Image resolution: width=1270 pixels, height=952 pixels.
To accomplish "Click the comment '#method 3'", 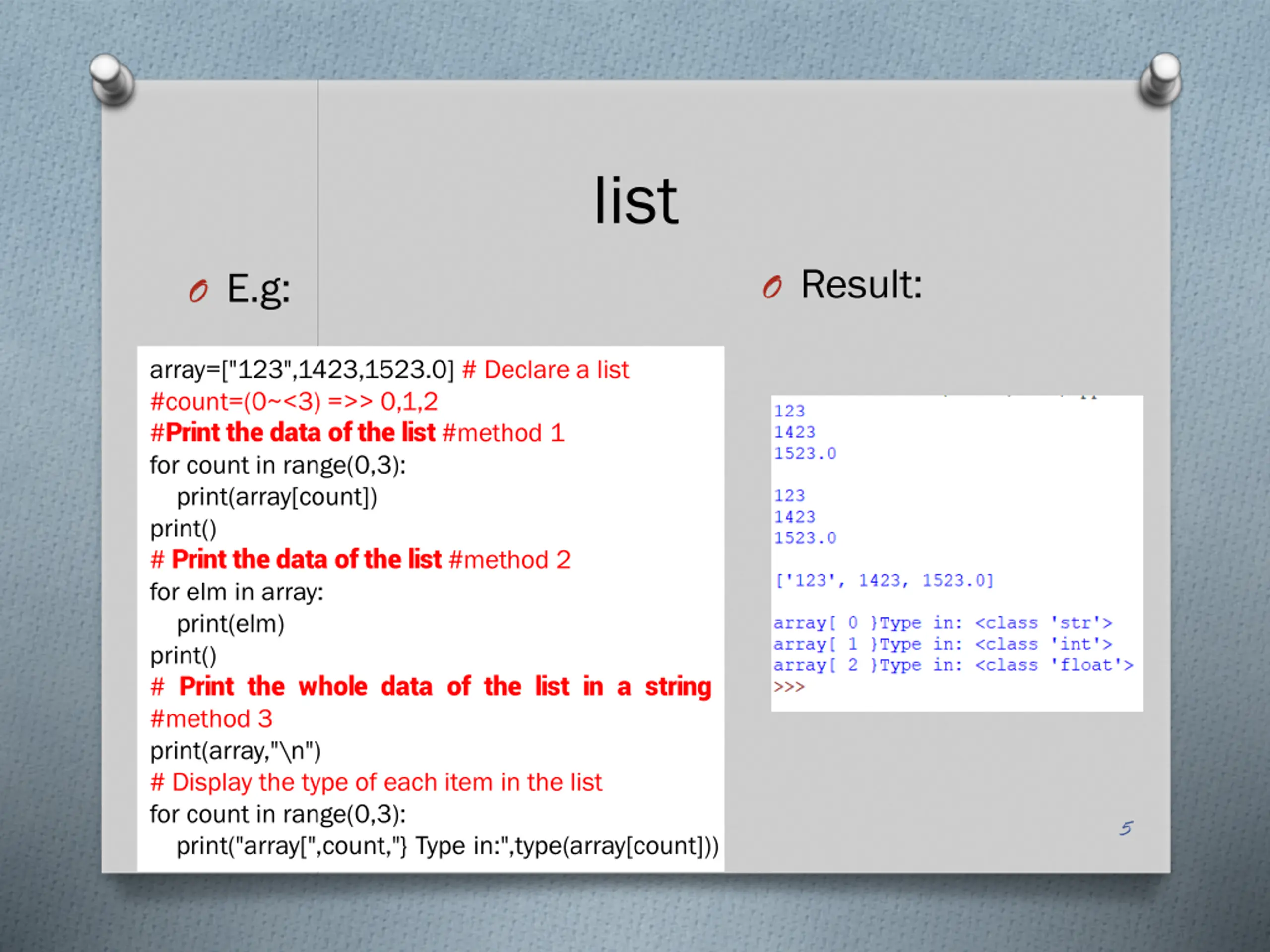I will (211, 719).
